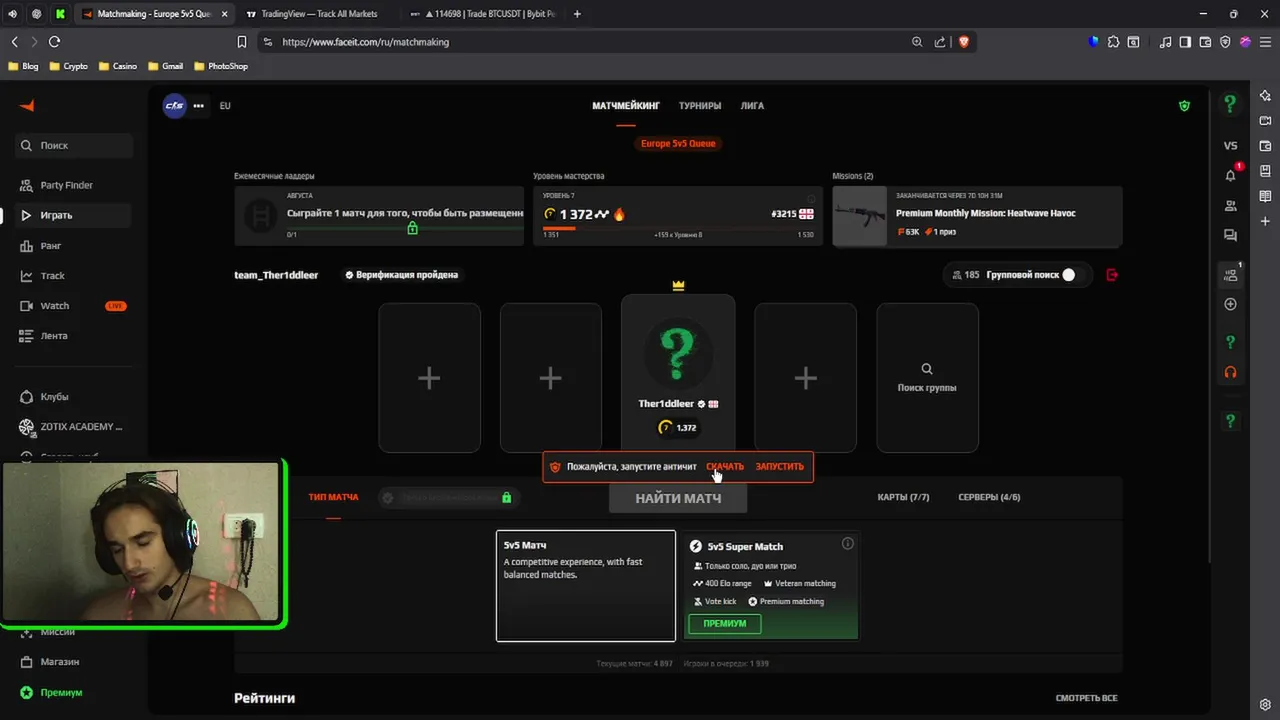Screen dimensions: 1280x720
Task: Open ZOTIX ACADEMY club in sidebar
Action: (74, 427)
